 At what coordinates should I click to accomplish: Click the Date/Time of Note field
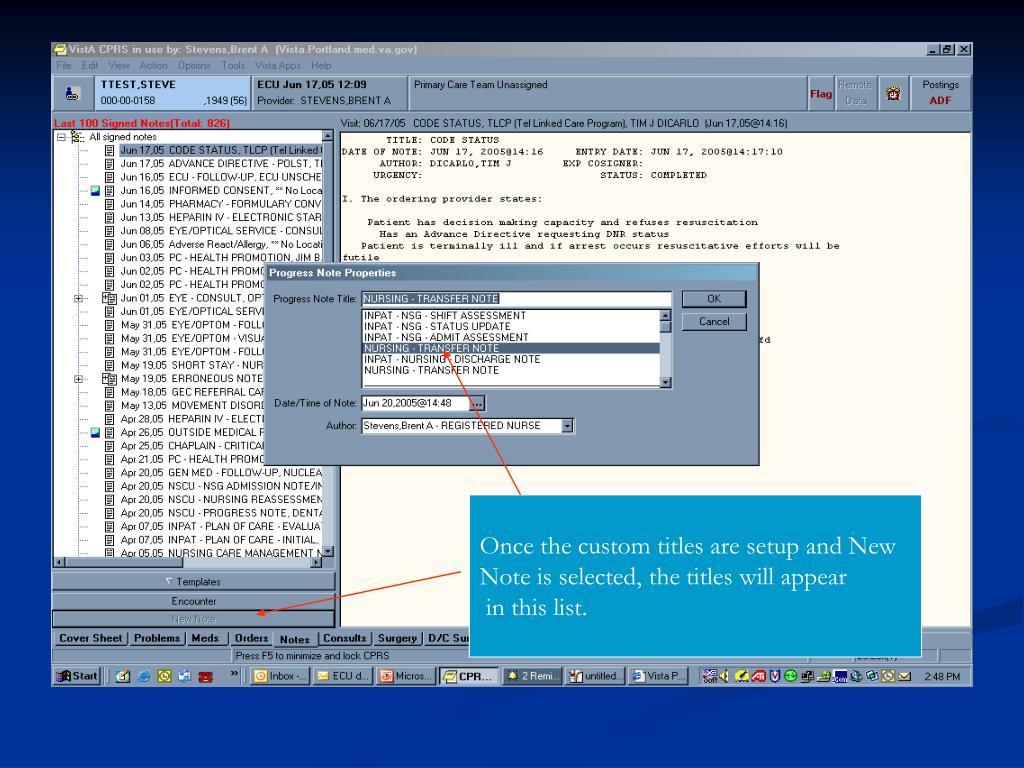pyautogui.click(x=415, y=404)
